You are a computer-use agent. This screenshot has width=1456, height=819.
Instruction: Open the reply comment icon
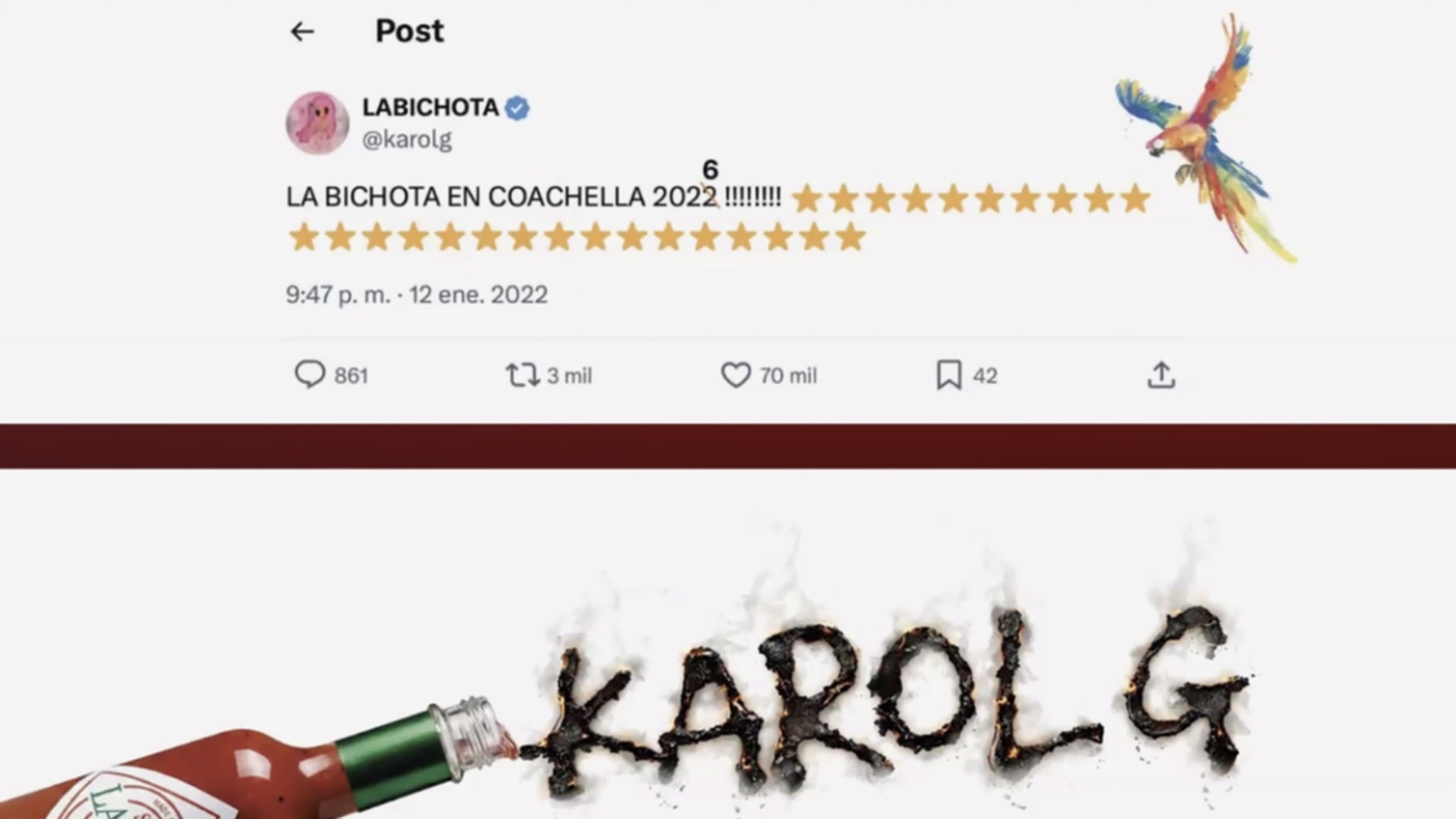[309, 374]
